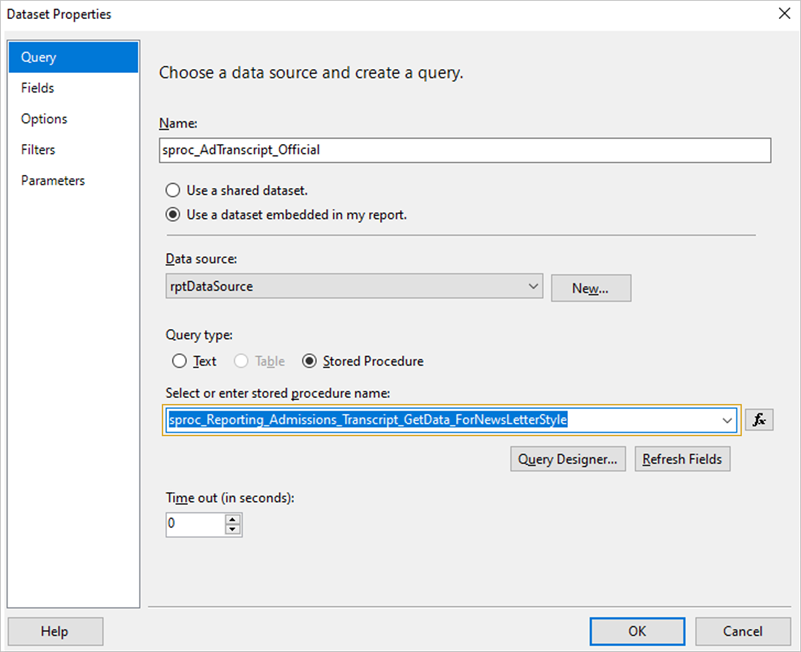Close the Dataset Properties dialog
This screenshot has width=801, height=652.
781,14
